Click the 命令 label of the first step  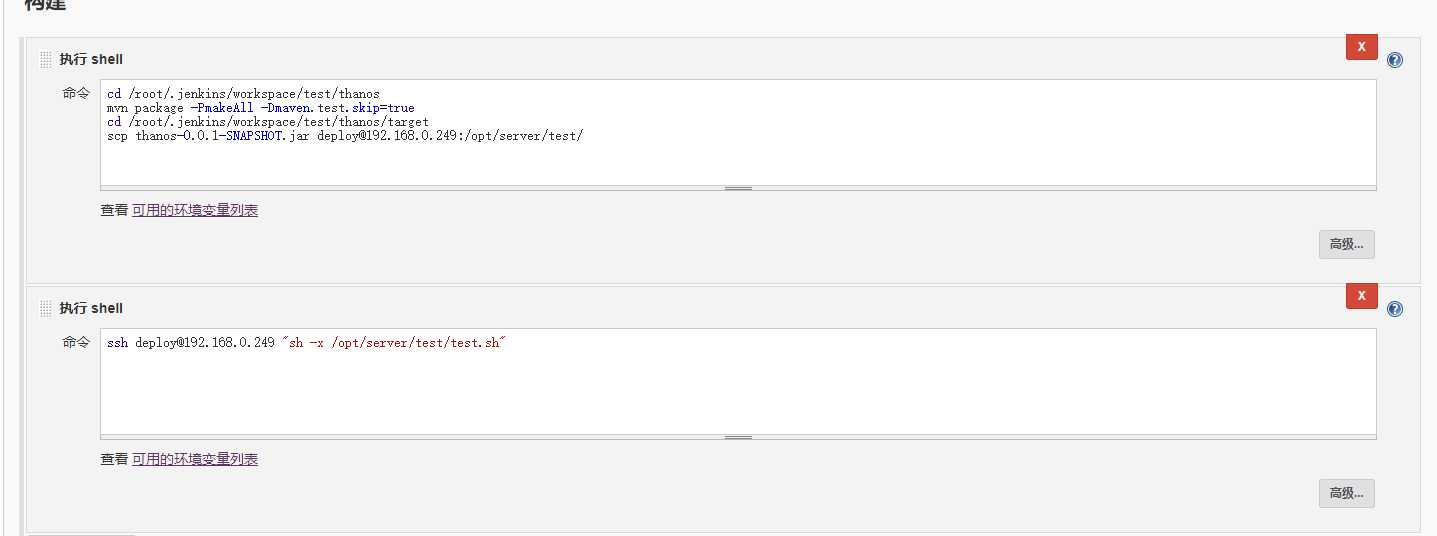tap(76, 93)
